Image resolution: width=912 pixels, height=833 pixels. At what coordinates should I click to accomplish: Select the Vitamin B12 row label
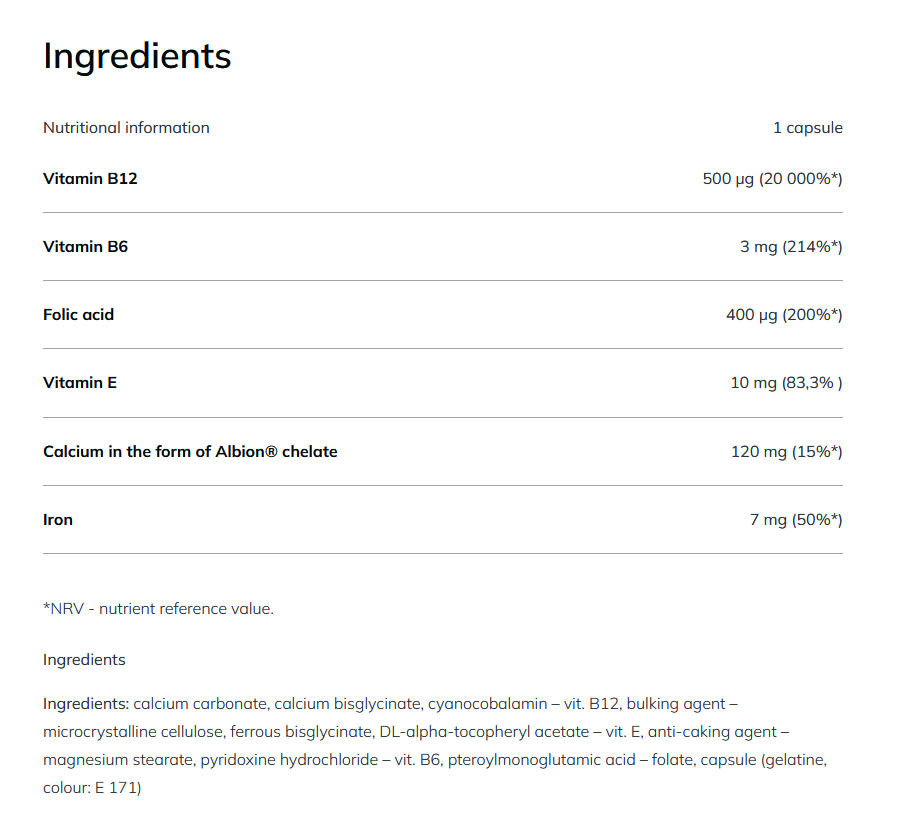click(90, 179)
